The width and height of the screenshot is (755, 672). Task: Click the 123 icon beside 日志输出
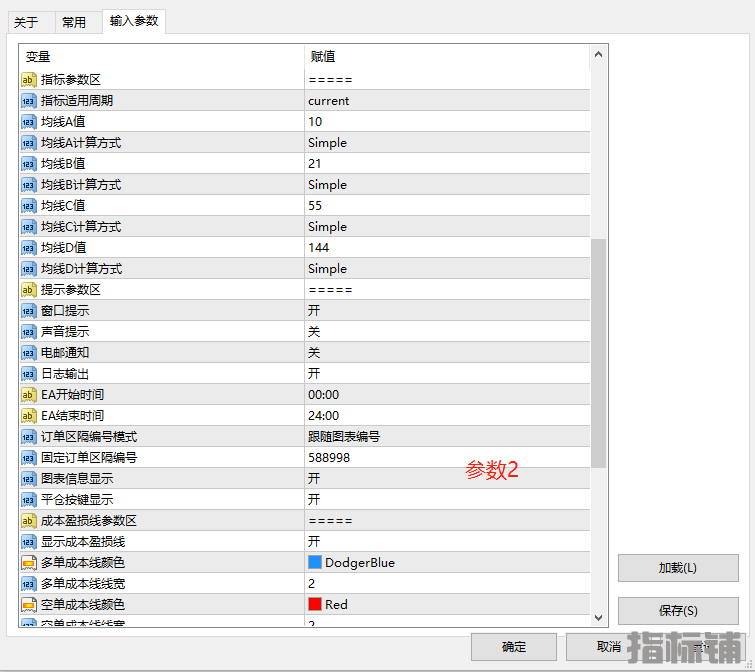pos(28,374)
